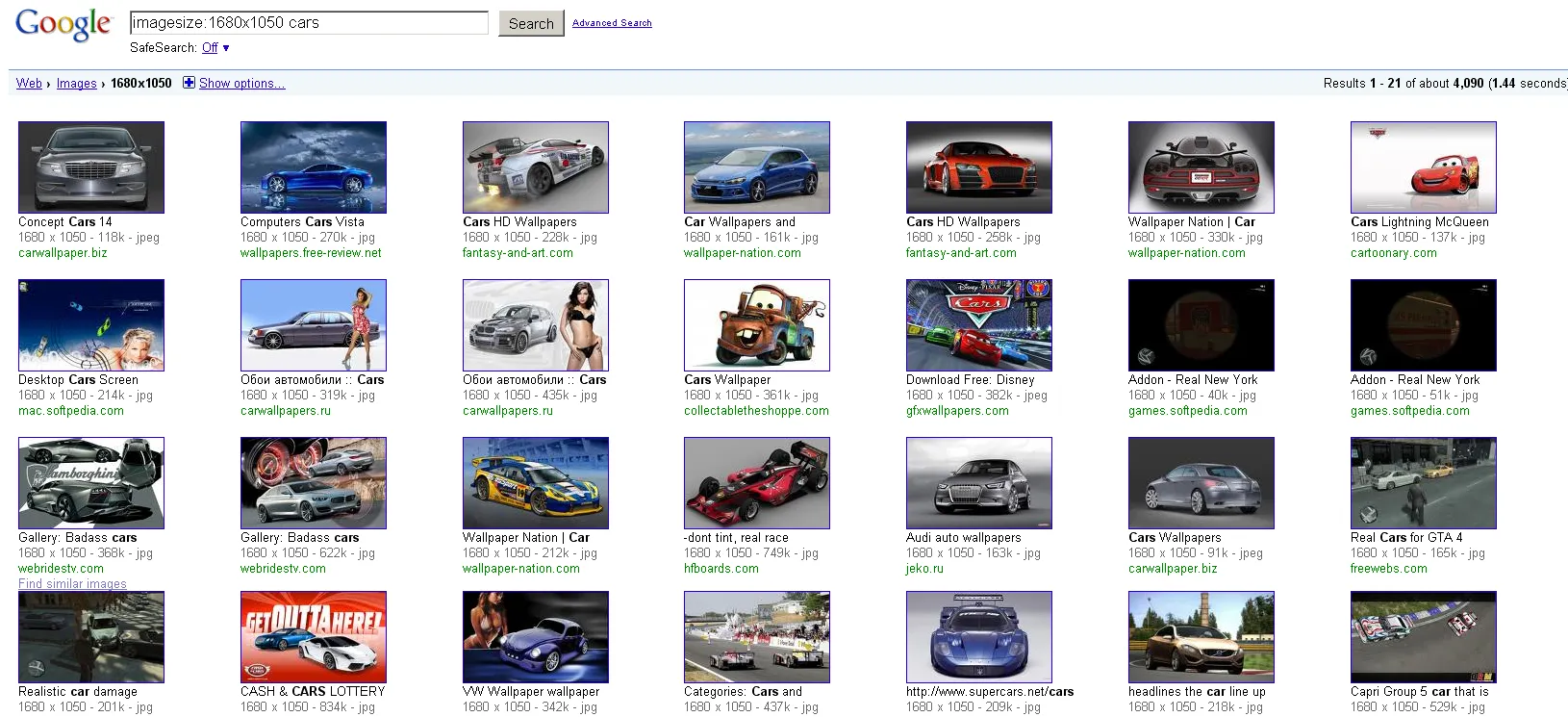Image resolution: width=1568 pixels, height=717 pixels.
Task: Click the Computers Cars Vista title
Action: (x=302, y=221)
